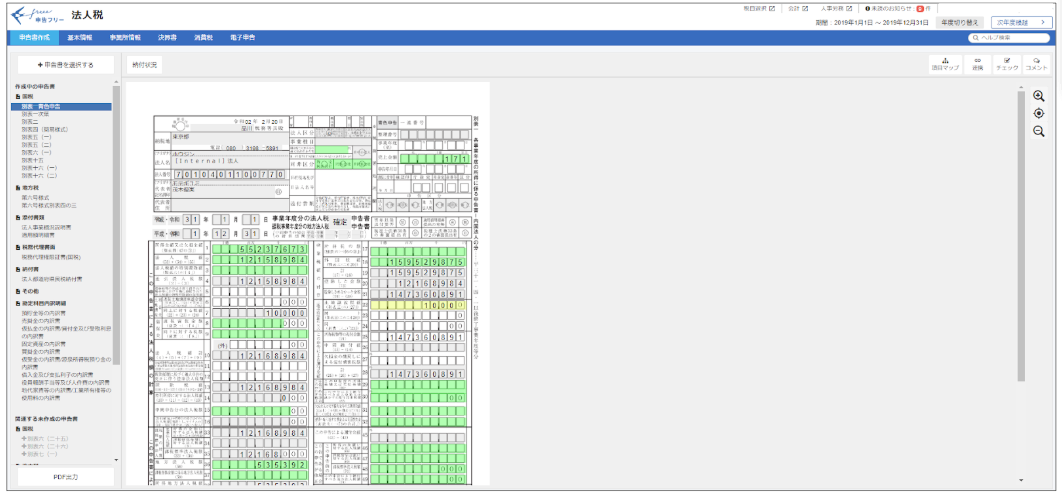Switch to the 基本情報 tab
1062x497 pixels.
click(x=79, y=38)
